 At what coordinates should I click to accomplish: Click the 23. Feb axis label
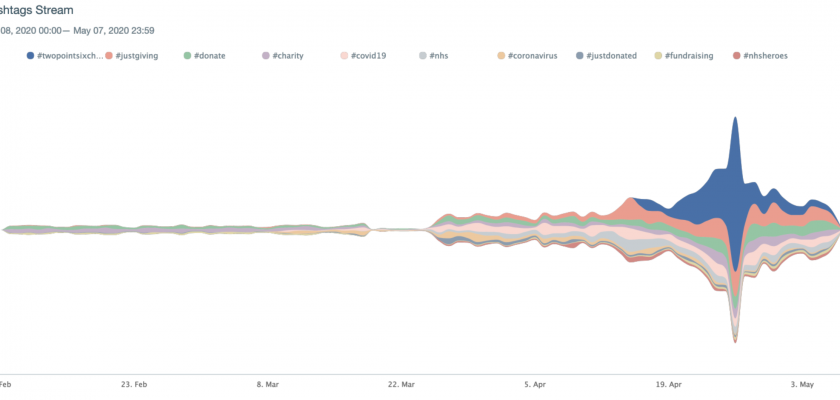point(134,383)
